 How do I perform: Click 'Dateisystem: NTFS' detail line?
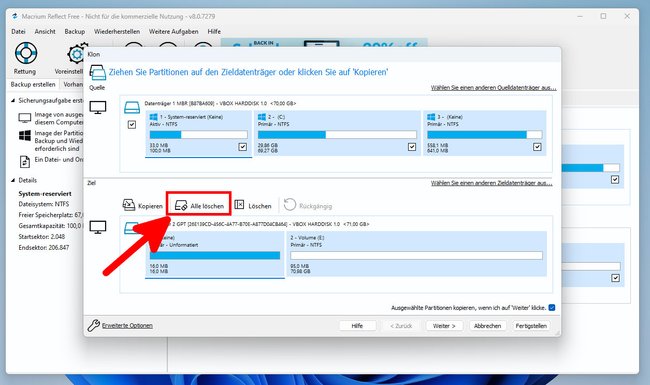[x=44, y=204]
